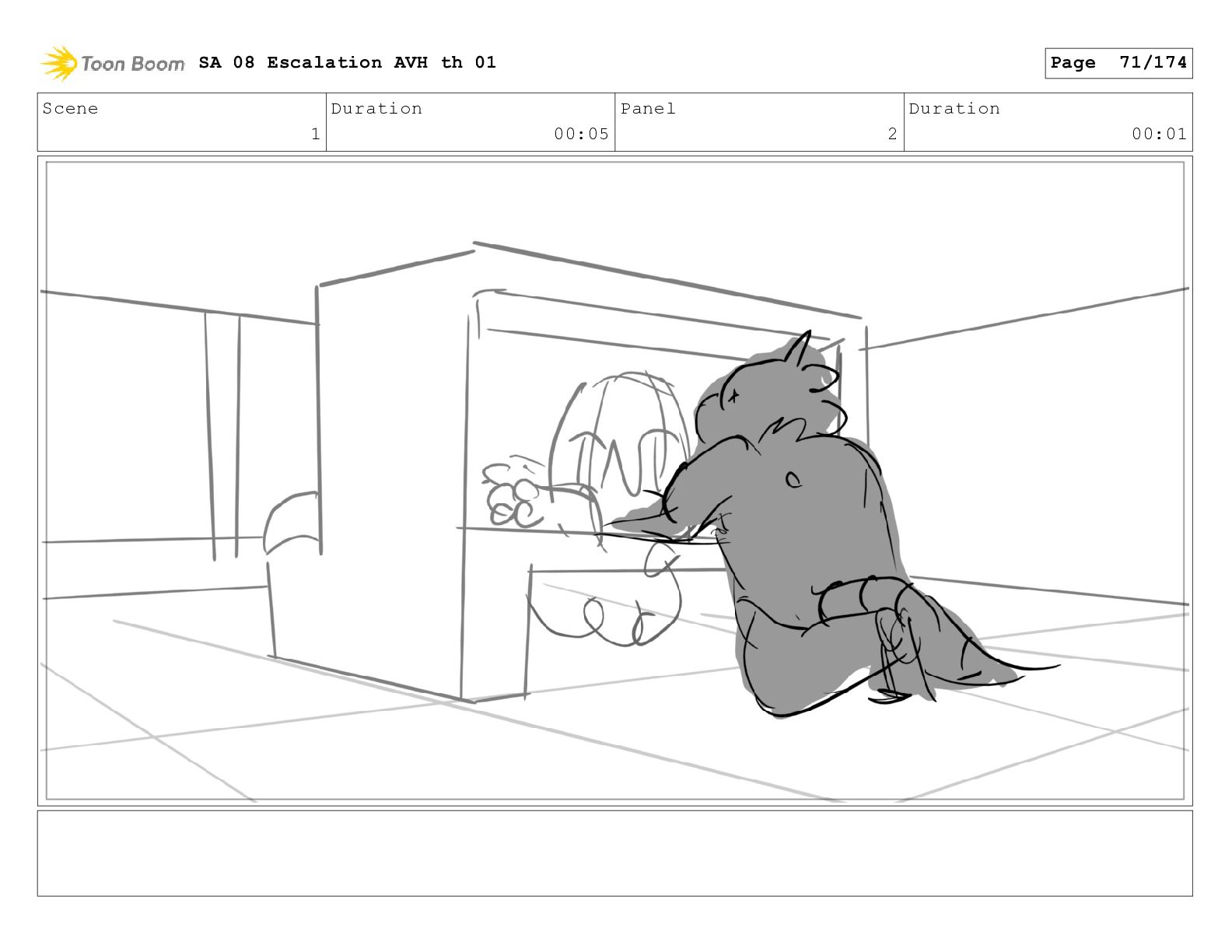This screenshot has width=1232, height=952.
Task: Click scene number value '1'
Action: 315,134
